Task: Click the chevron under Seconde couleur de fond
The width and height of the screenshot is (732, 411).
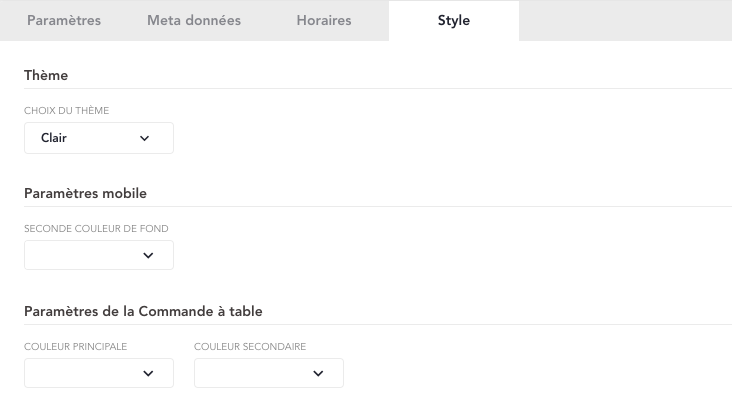Action: (x=148, y=255)
